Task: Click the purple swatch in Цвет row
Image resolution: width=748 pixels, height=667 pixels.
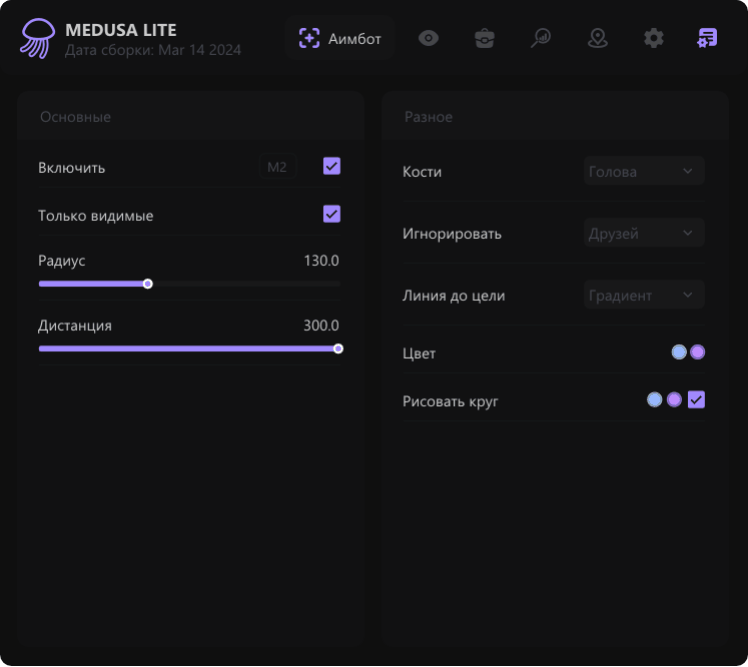Action: tap(698, 352)
